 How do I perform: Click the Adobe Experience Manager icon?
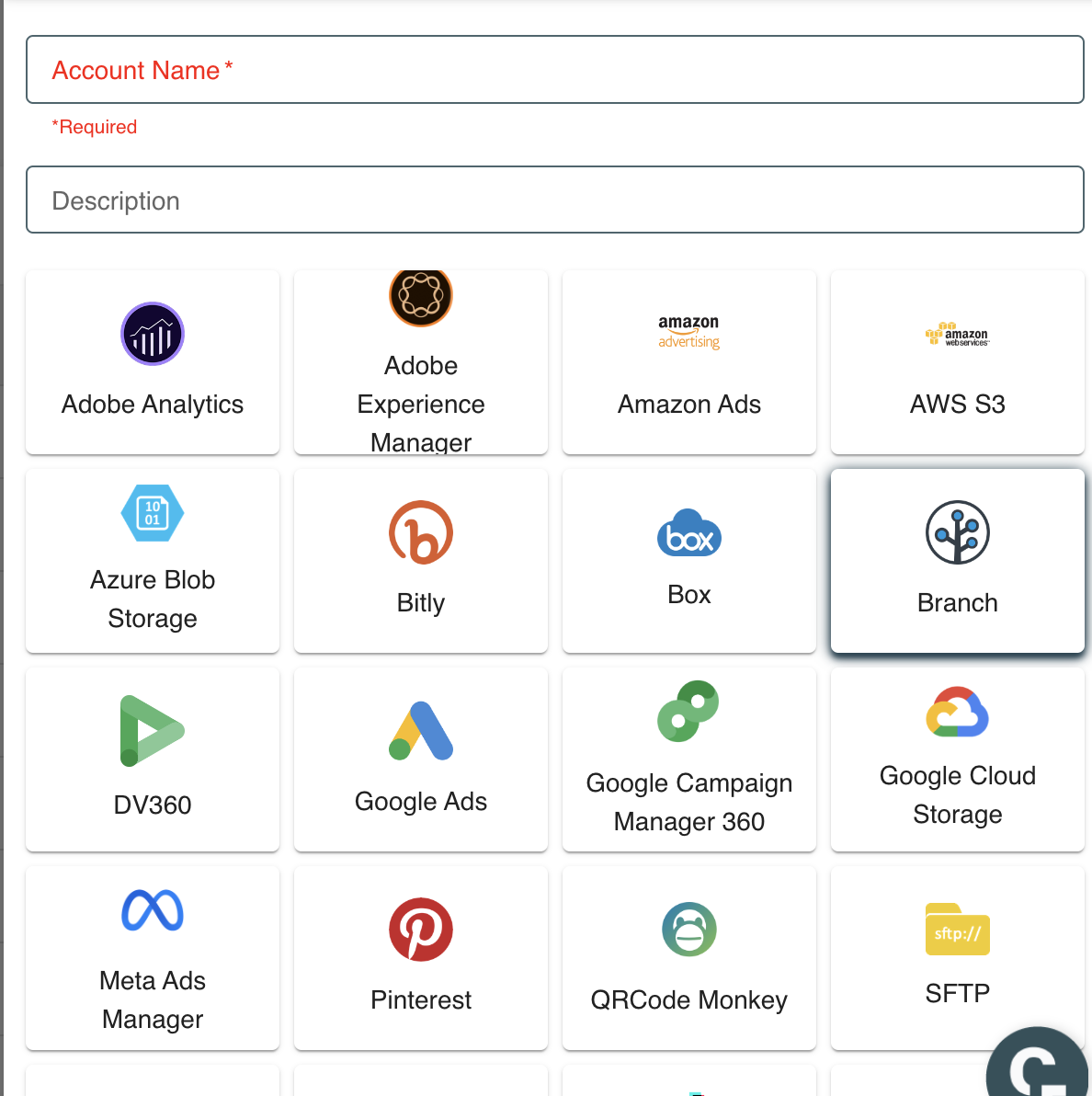(x=421, y=298)
